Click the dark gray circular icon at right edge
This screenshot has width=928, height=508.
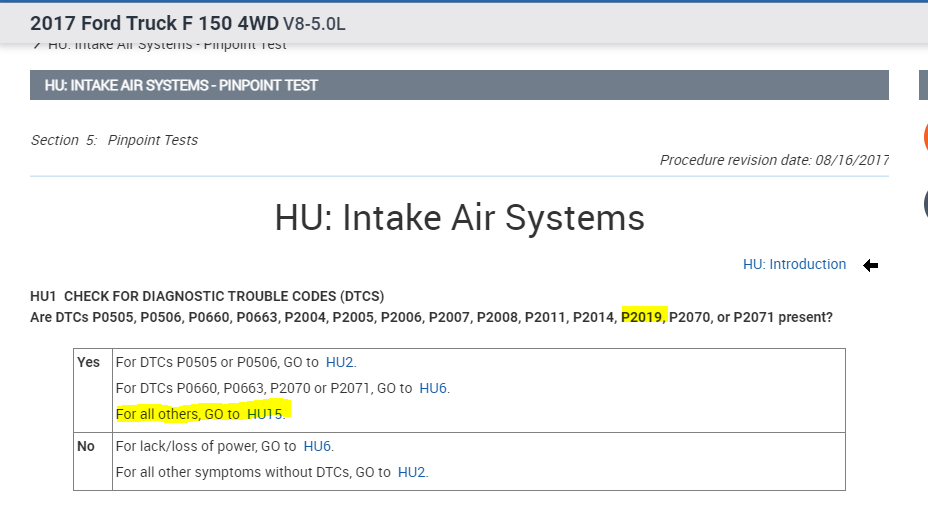923,204
